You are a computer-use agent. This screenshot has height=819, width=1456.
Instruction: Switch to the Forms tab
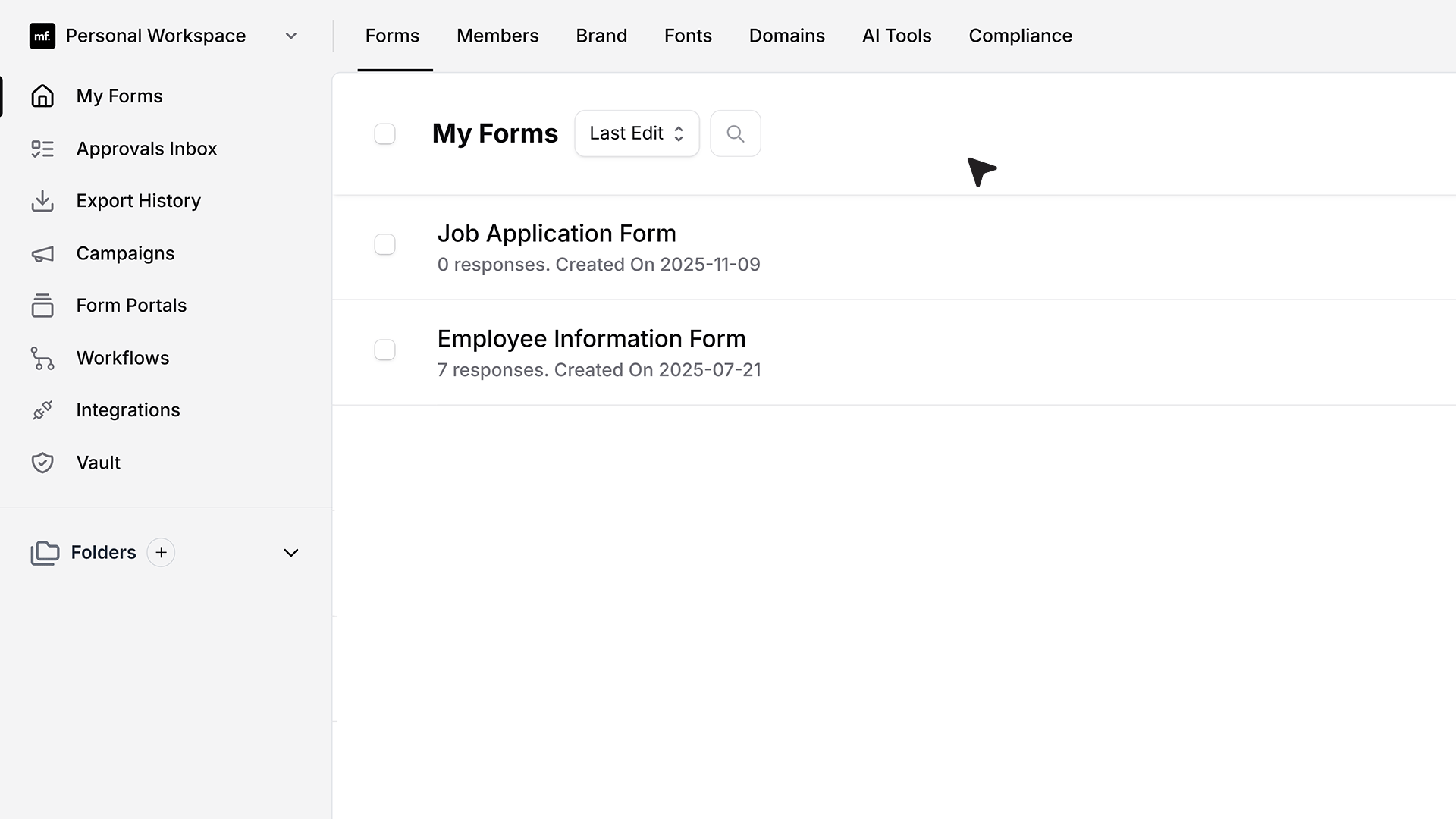392,36
